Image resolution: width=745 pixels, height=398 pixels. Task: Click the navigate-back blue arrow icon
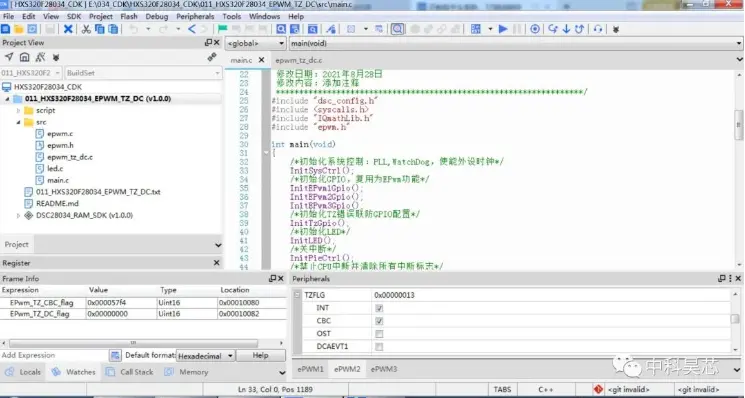tap(192, 29)
